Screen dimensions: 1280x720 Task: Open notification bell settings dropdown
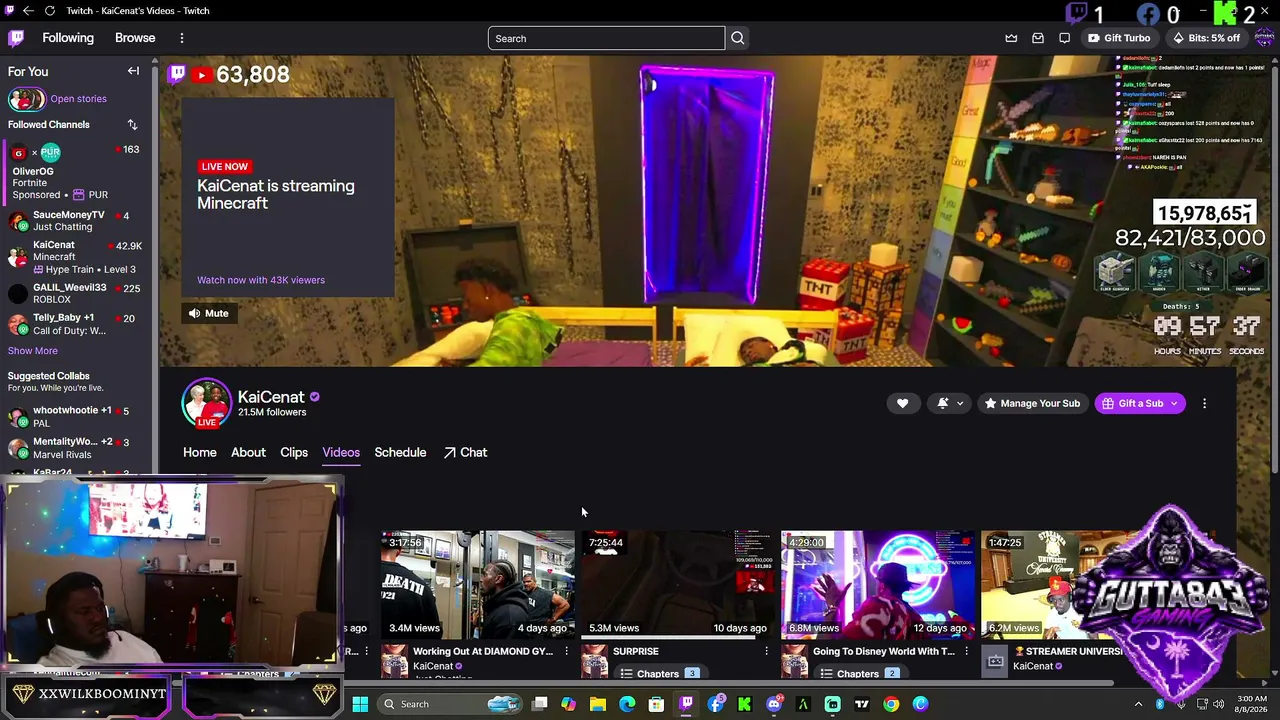(951, 403)
